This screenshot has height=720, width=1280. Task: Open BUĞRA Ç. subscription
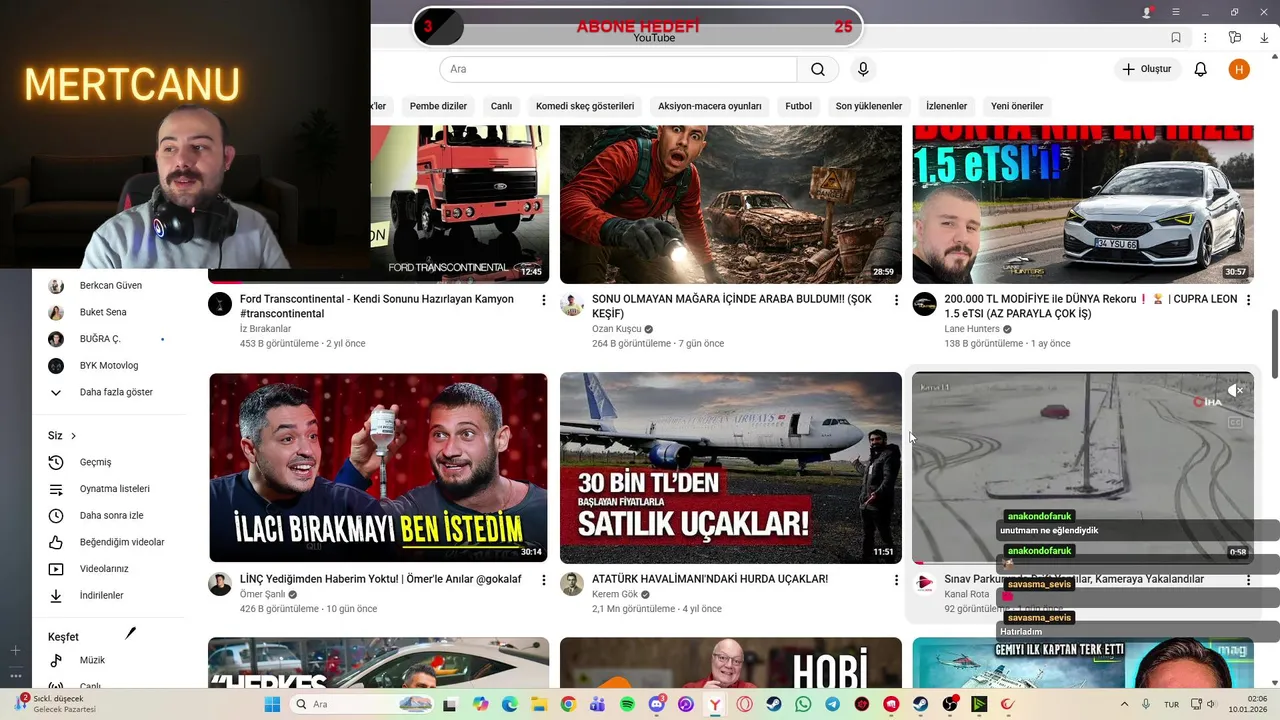click(x=100, y=339)
